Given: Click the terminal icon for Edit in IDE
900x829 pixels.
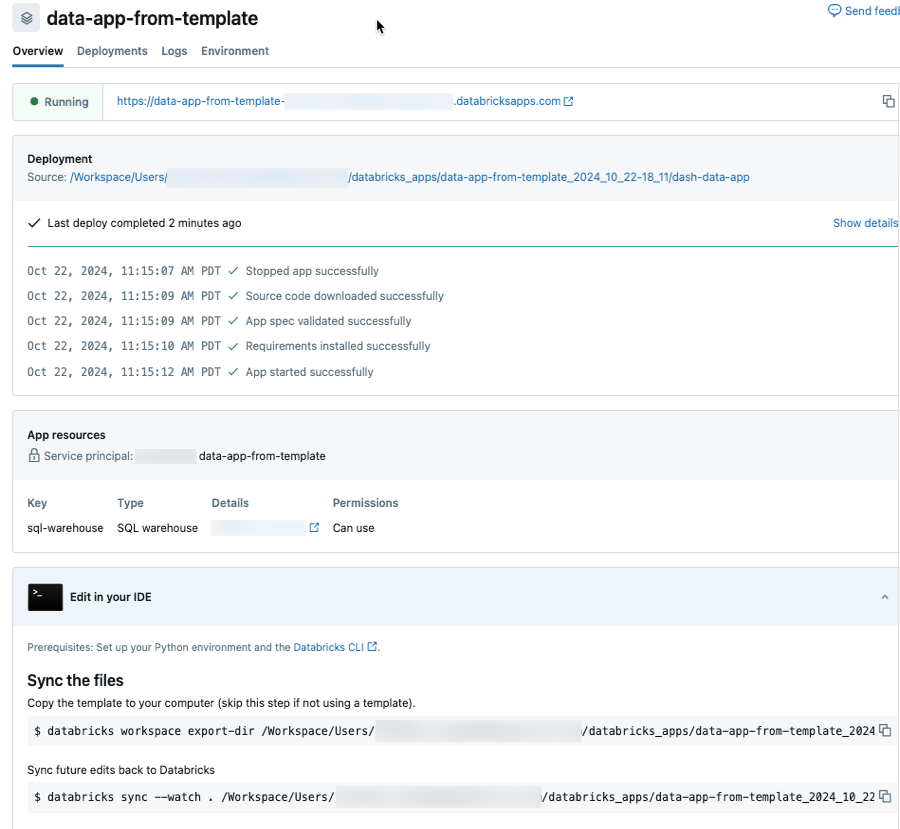Looking at the screenshot, I should tap(45, 597).
